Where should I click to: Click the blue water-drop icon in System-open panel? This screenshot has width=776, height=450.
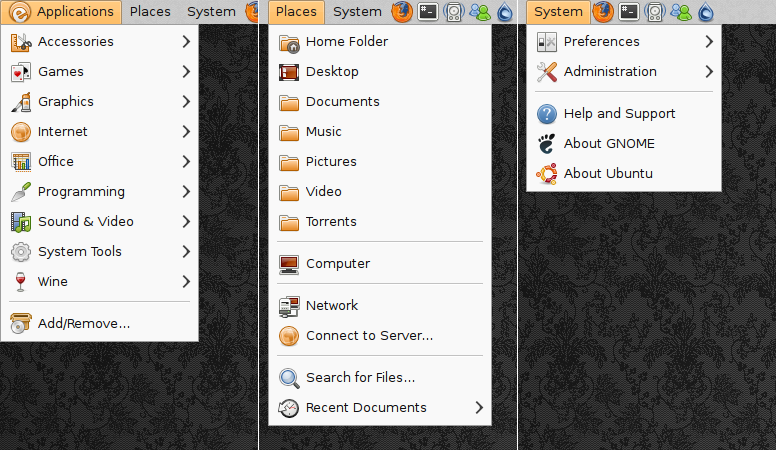(x=706, y=12)
